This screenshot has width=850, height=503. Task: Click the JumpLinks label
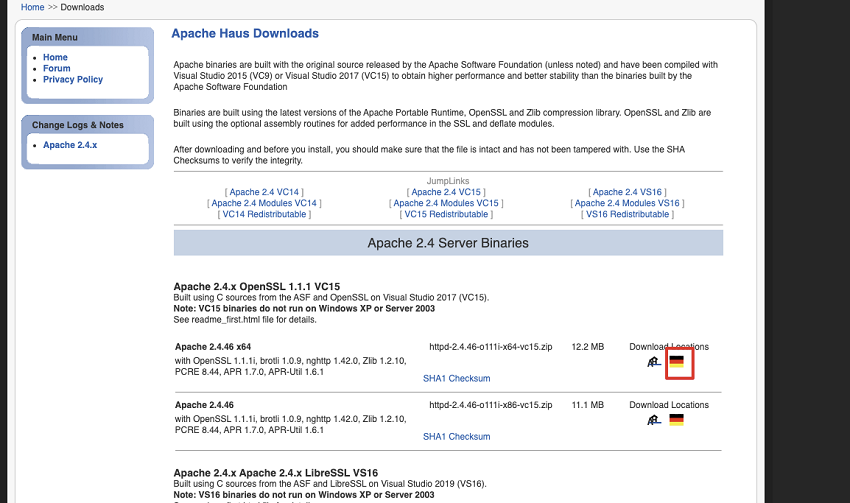[448, 181]
